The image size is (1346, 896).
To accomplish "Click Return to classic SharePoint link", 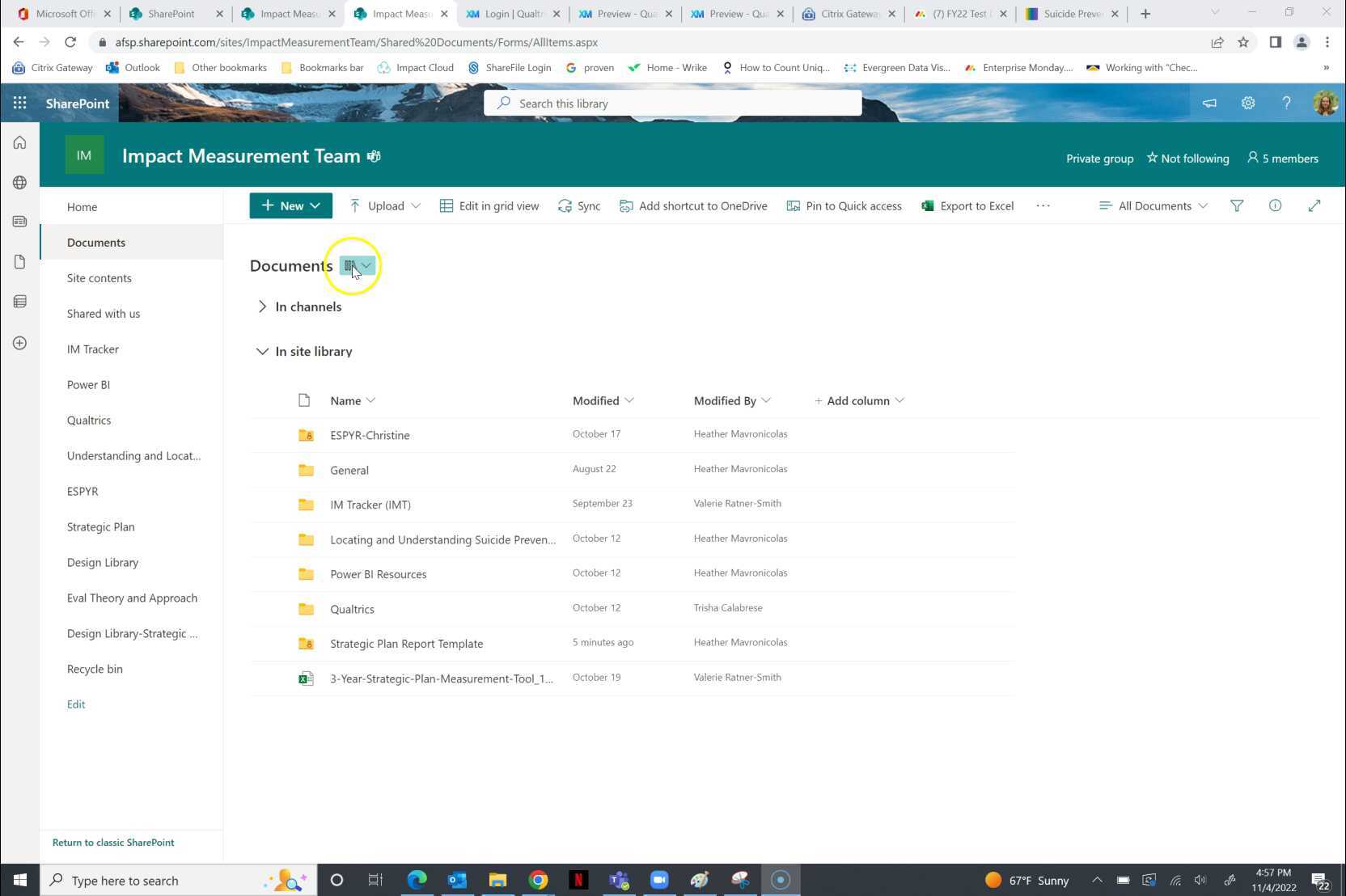I will pos(113,842).
